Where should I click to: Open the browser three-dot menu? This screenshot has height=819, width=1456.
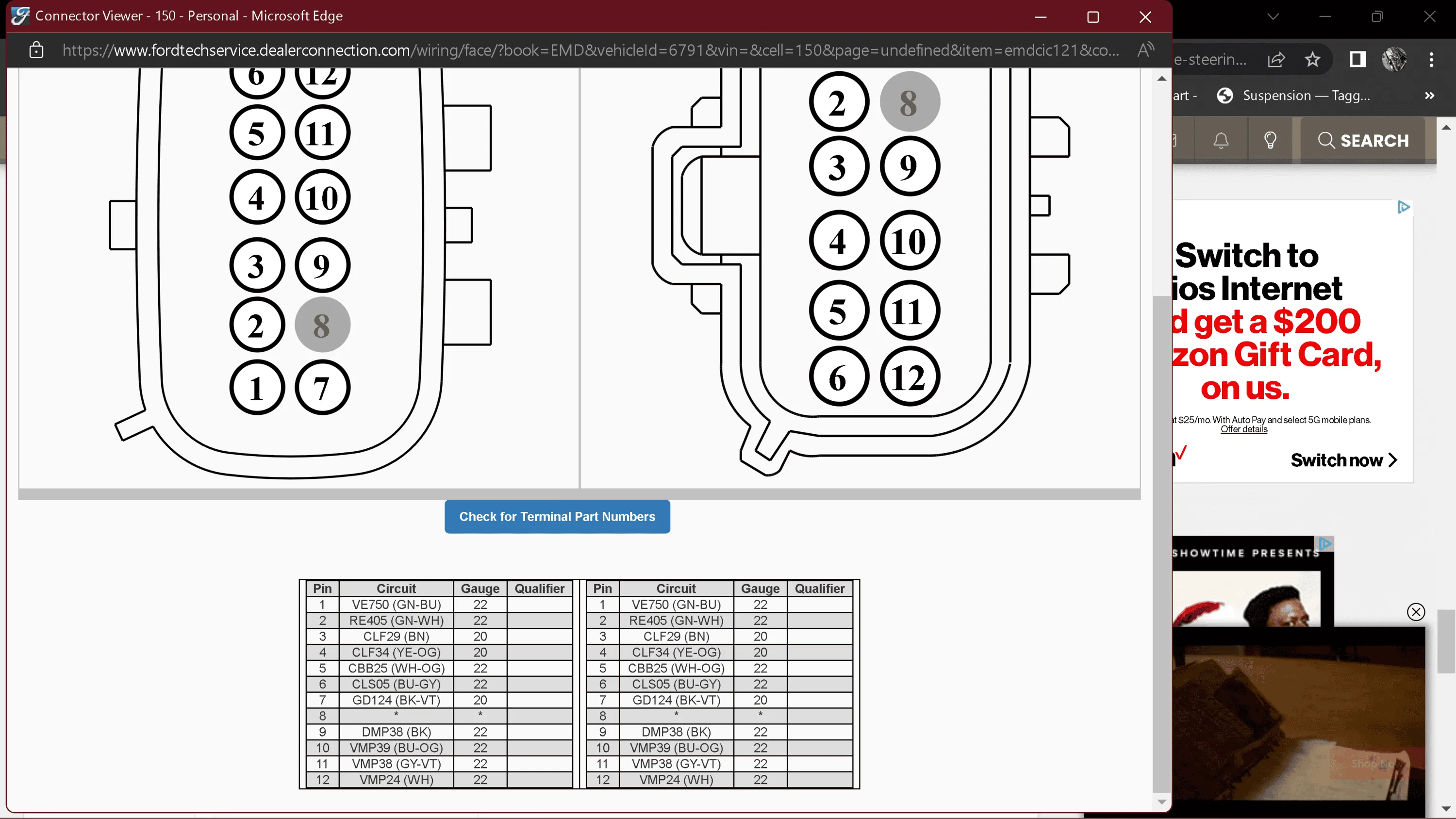click(1432, 59)
